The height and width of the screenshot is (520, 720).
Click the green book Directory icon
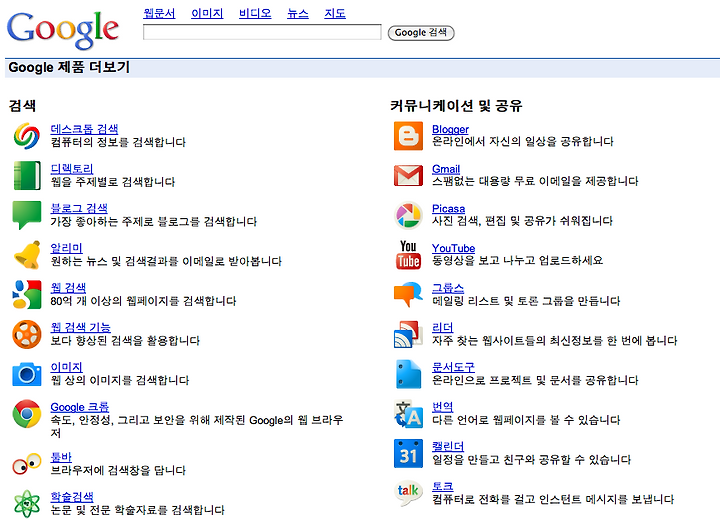[x=27, y=175]
